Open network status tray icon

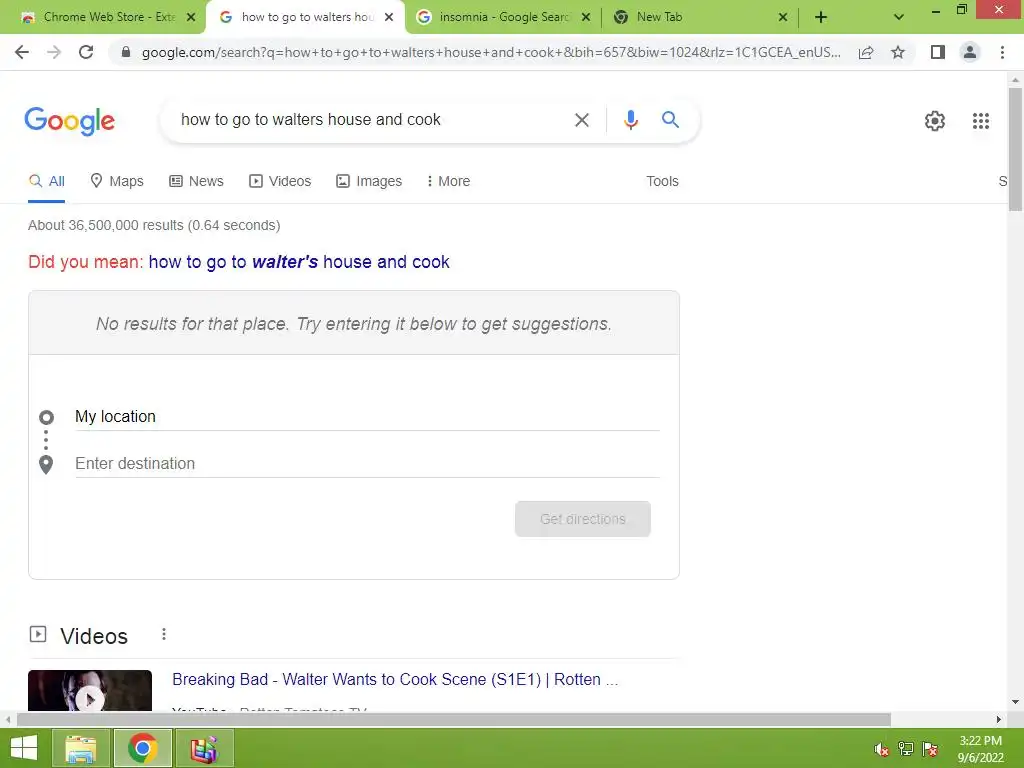(x=905, y=749)
